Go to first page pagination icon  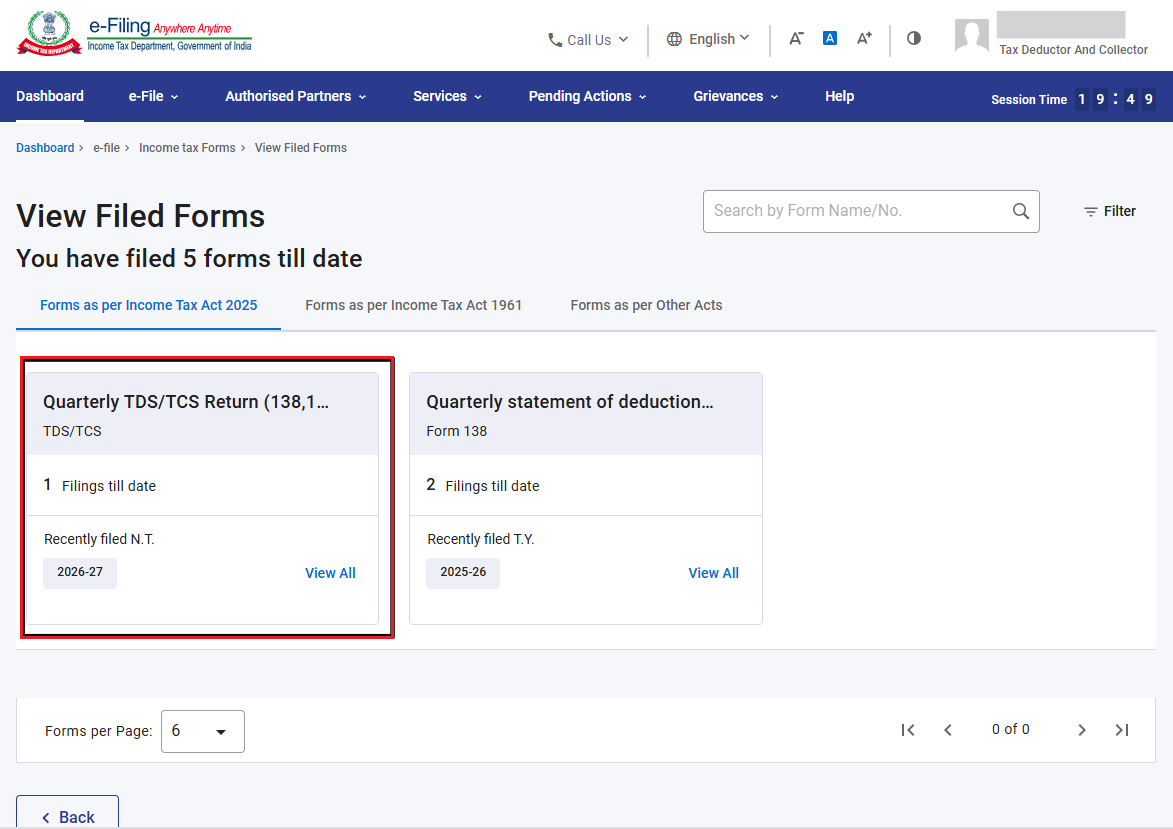pyautogui.click(x=907, y=730)
